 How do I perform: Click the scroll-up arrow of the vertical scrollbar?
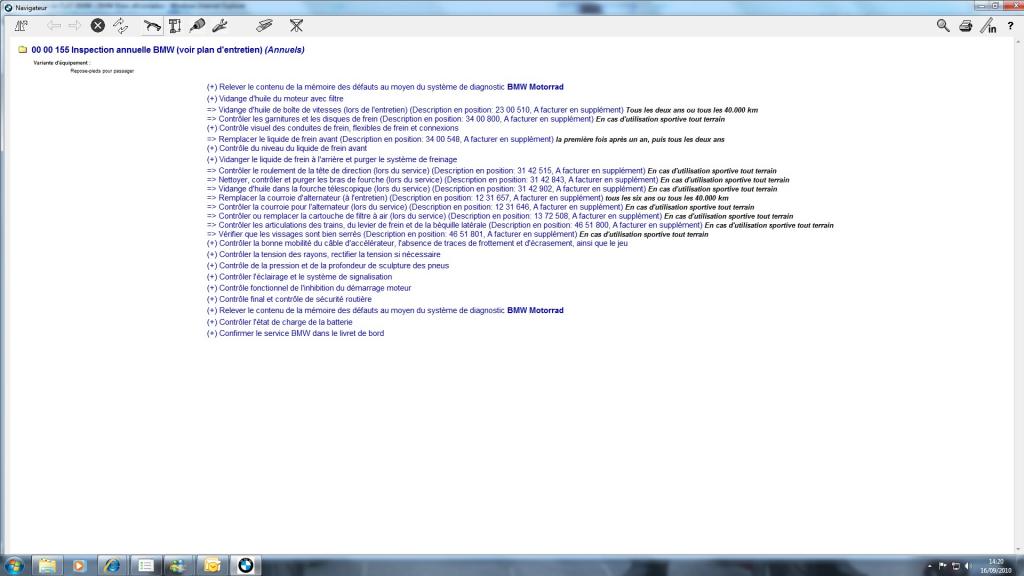pyautogui.click(x=1019, y=41)
